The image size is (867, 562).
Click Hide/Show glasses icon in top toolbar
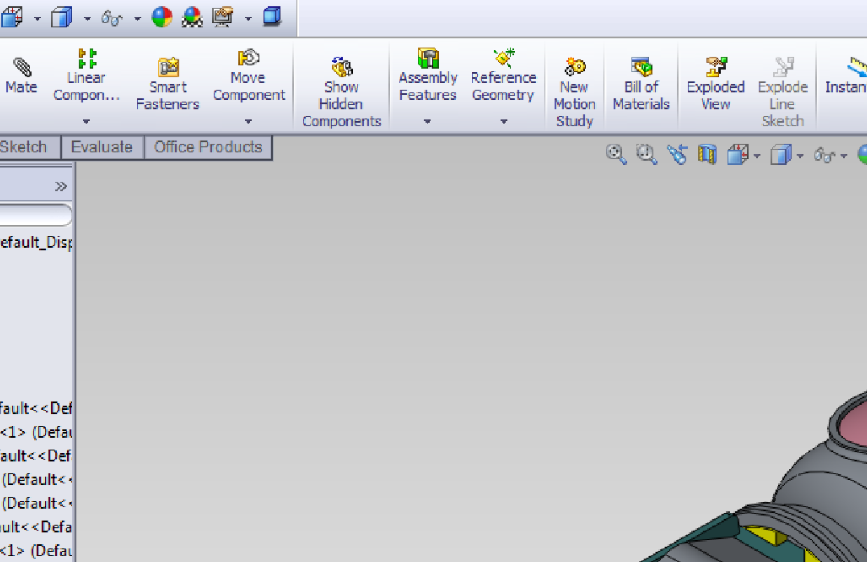(111, 18)
